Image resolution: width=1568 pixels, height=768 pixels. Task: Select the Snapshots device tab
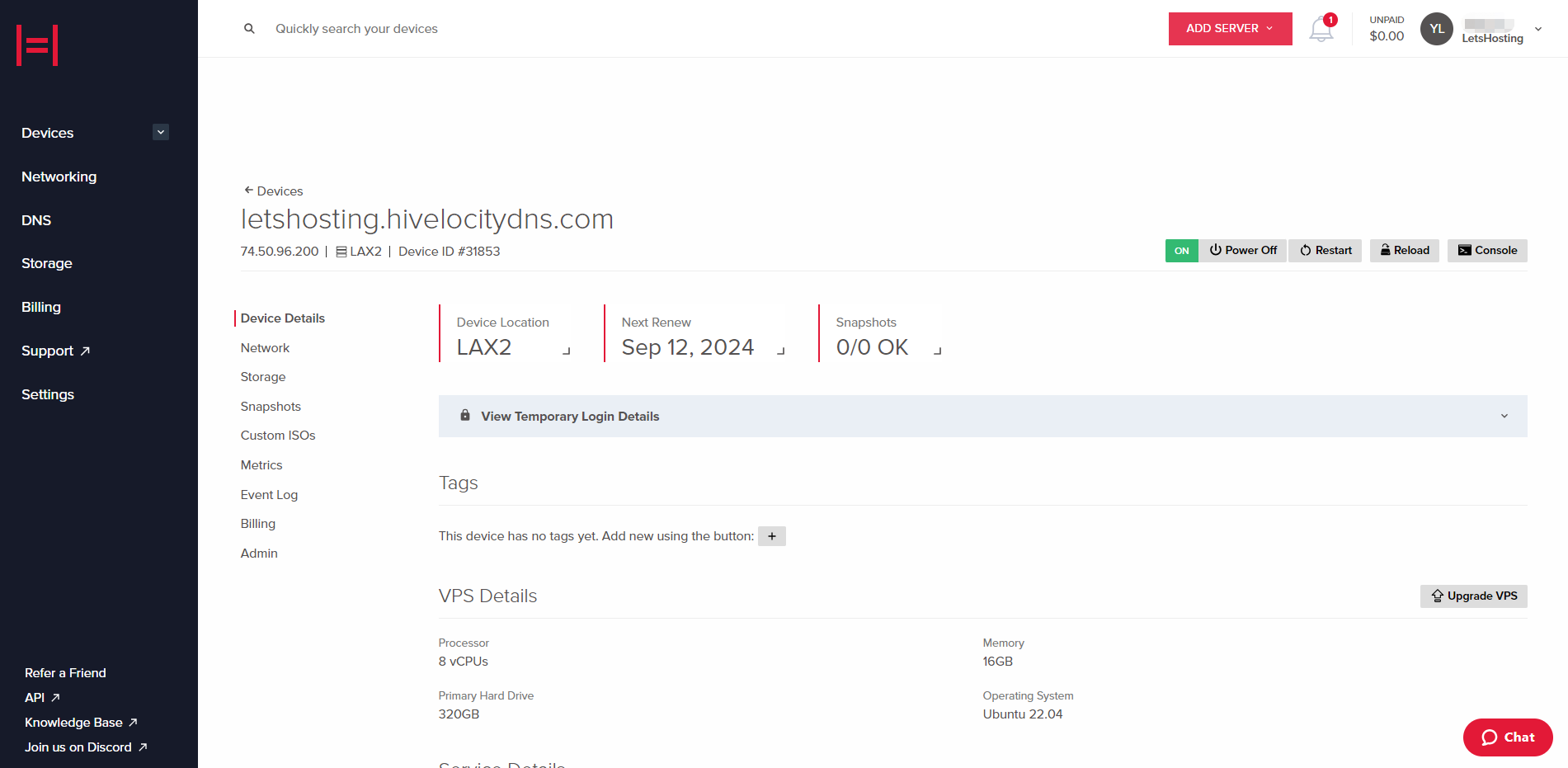[271, 407]
